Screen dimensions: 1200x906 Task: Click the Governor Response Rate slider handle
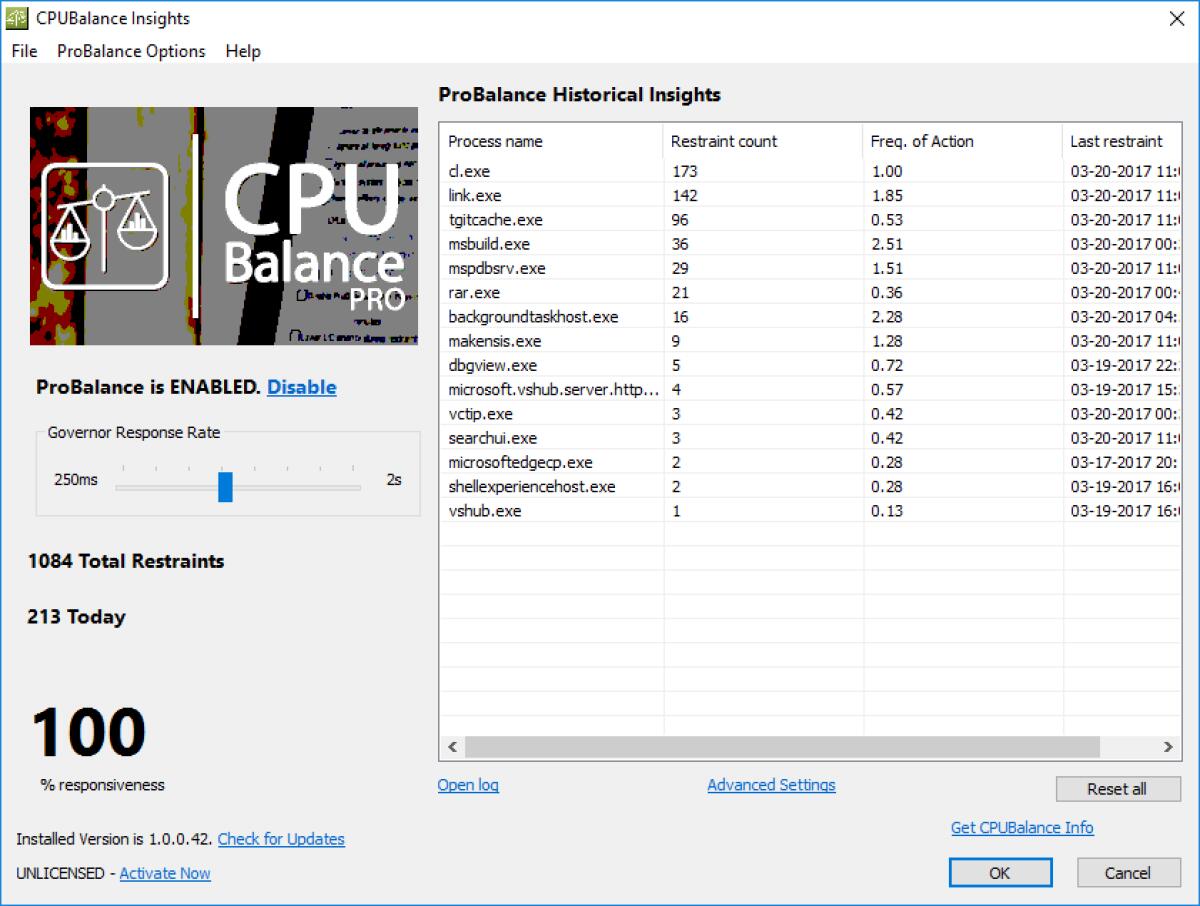(x=226, y=487)
